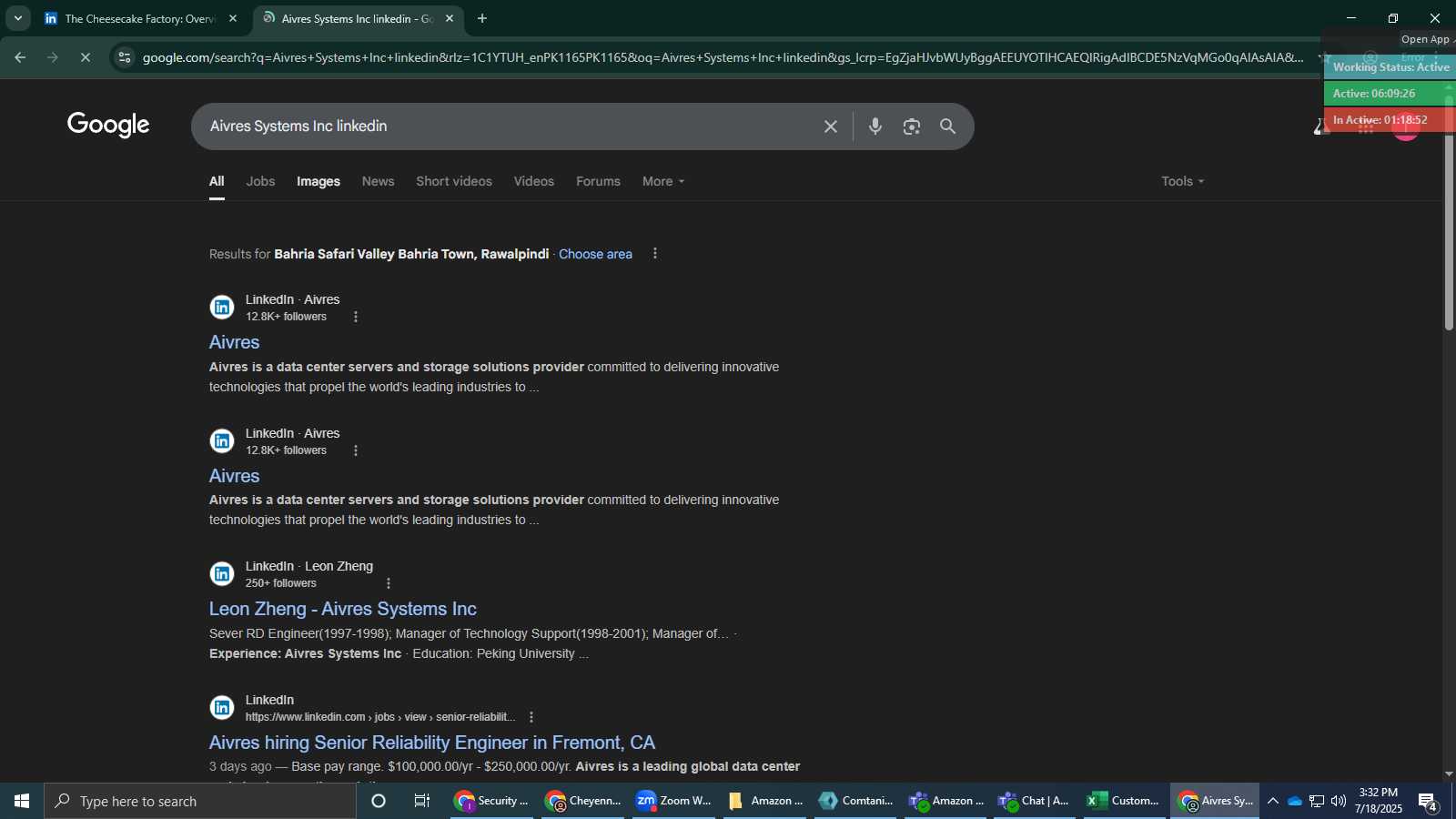
Task: Open the Tools dropdown
Action: pyautogui.click(x=1182, y=181)
